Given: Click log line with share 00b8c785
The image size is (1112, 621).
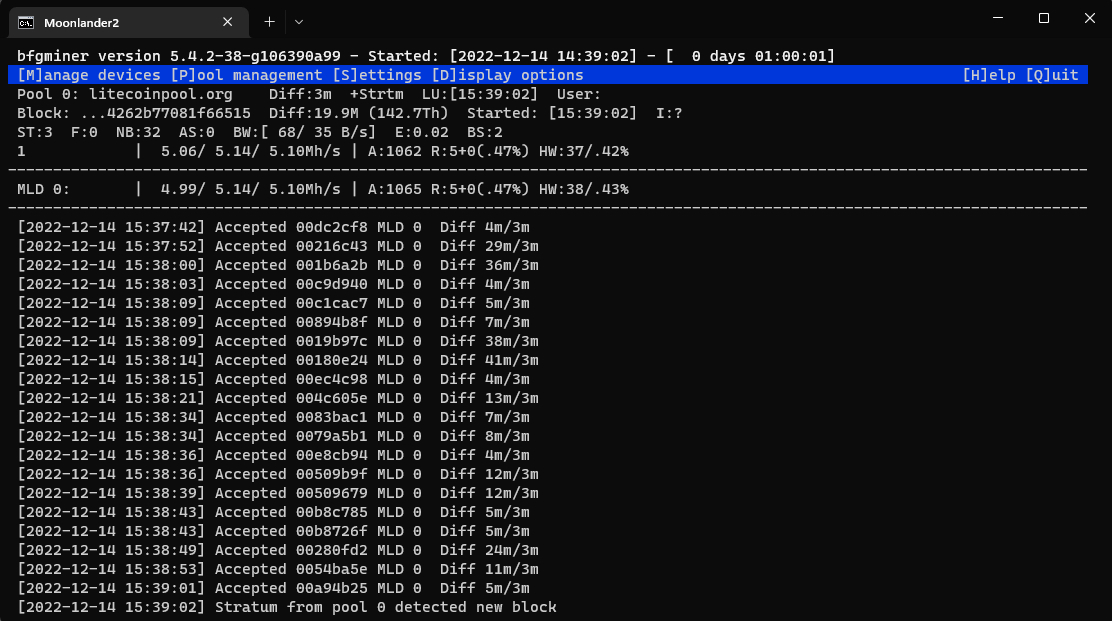Looking at the screenshot, I should click(274, 513).
